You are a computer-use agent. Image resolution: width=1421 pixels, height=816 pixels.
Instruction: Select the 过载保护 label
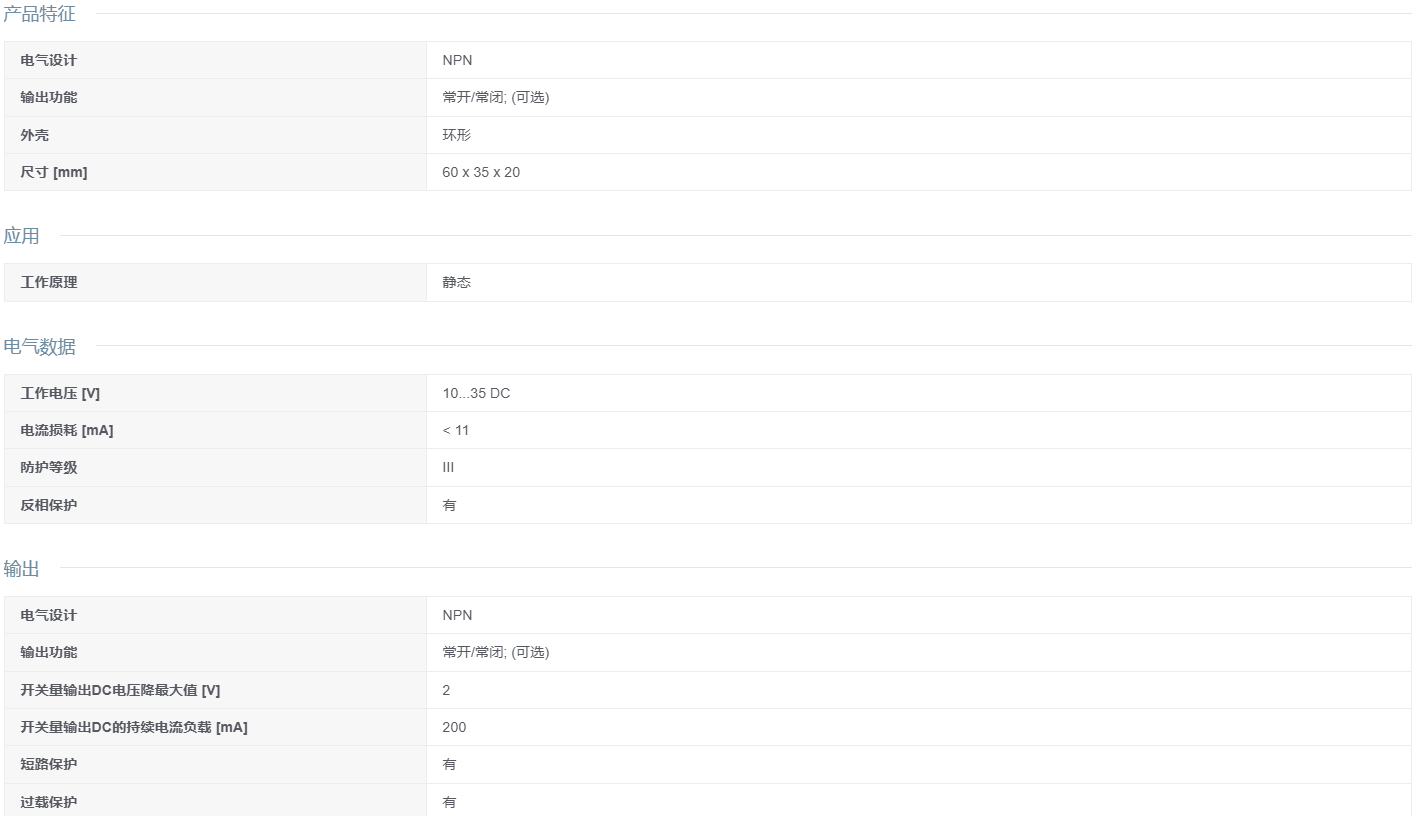[48, 802]
